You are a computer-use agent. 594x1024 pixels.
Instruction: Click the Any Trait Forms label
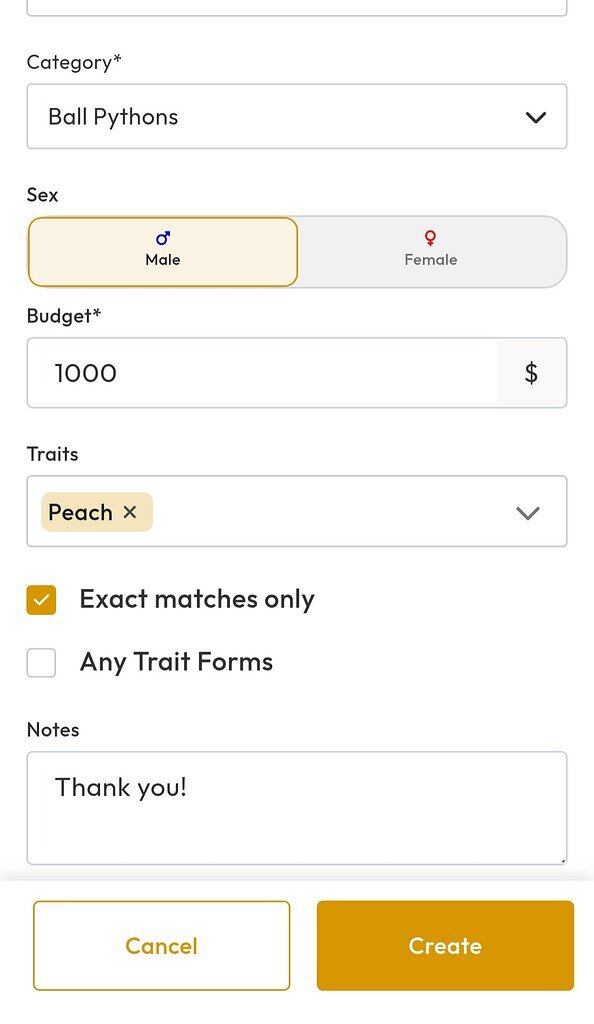tap(176, 662)
